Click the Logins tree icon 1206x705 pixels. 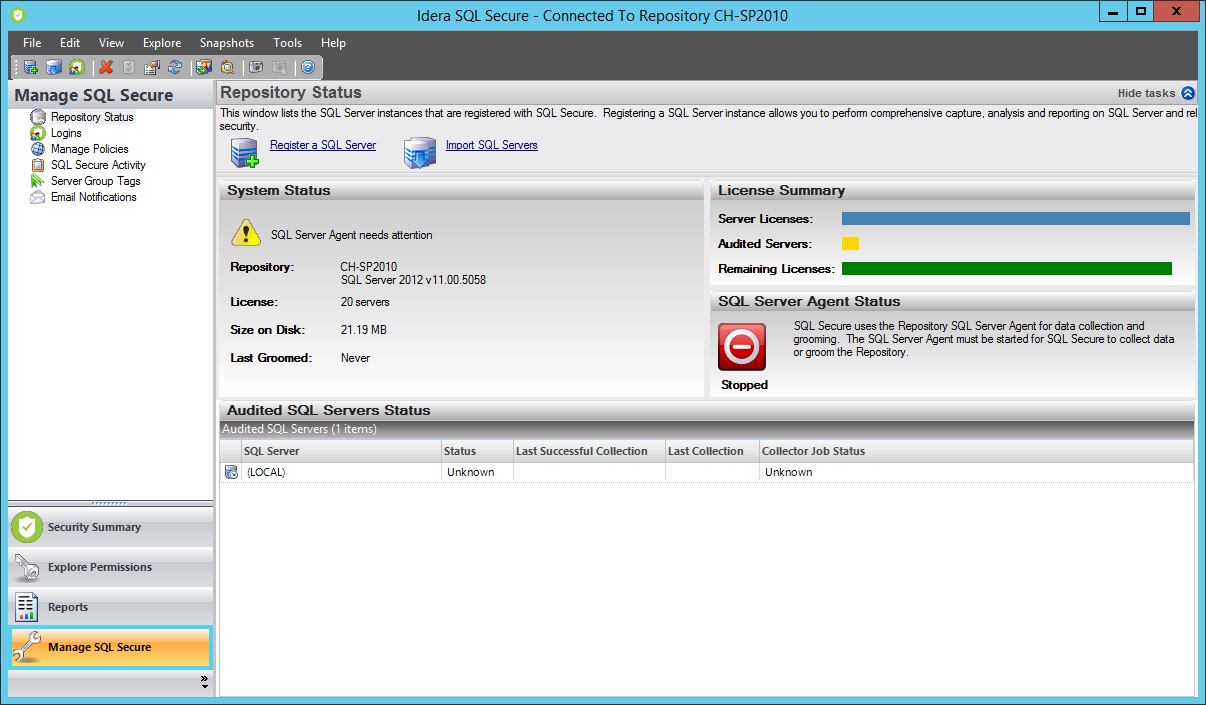pos(38,133)
